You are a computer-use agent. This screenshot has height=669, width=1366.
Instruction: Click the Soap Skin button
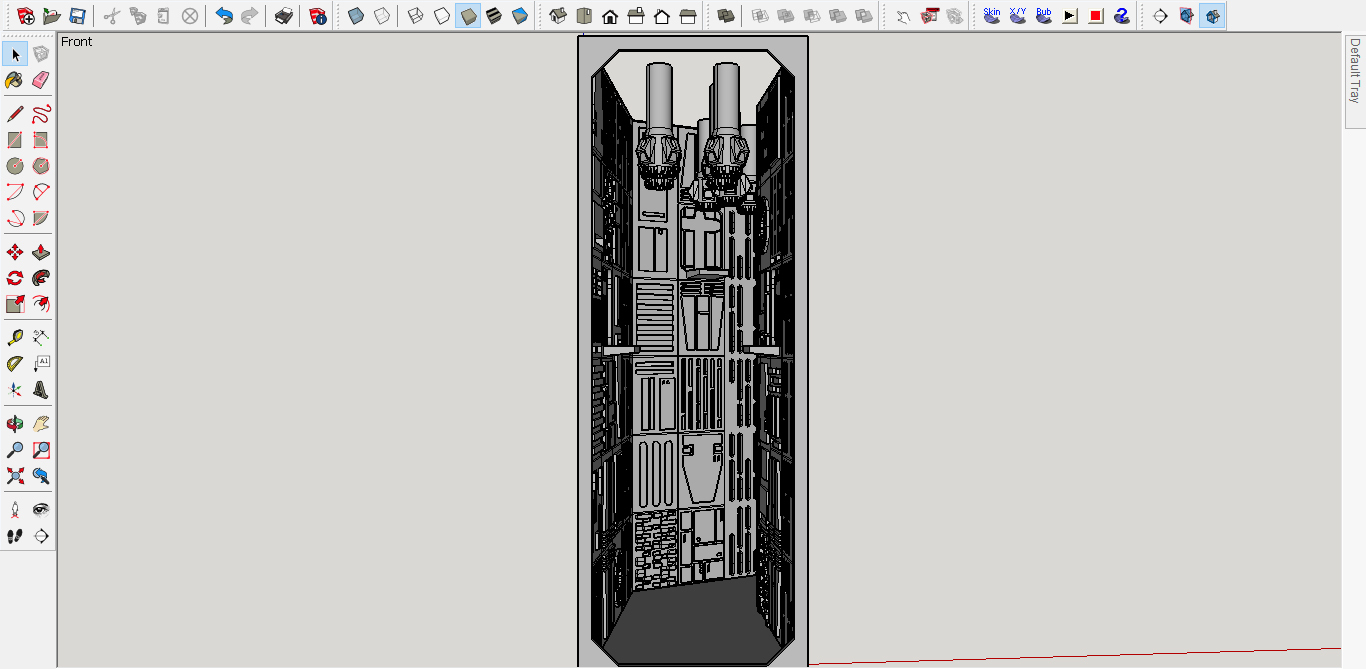(992, 16)
